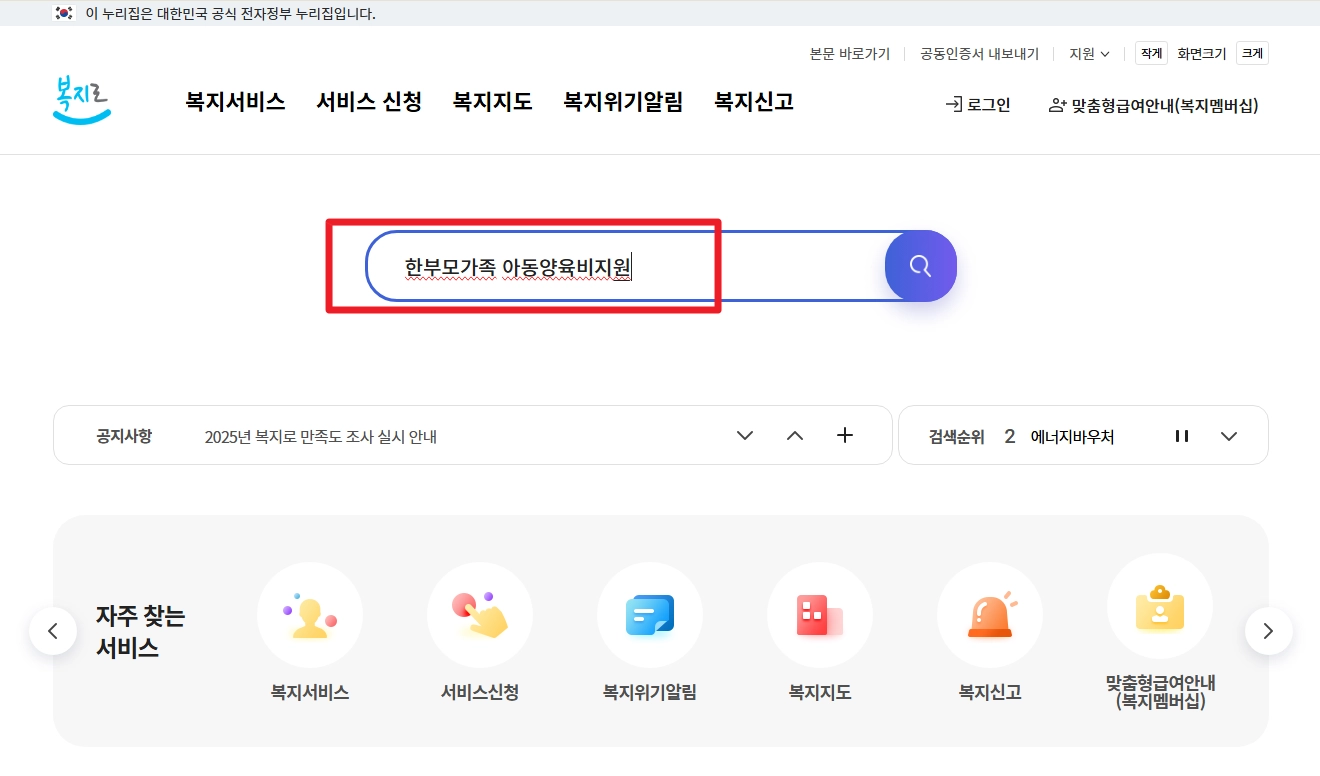Open 서비스신청 from the frequently used services

coord(480,615)
